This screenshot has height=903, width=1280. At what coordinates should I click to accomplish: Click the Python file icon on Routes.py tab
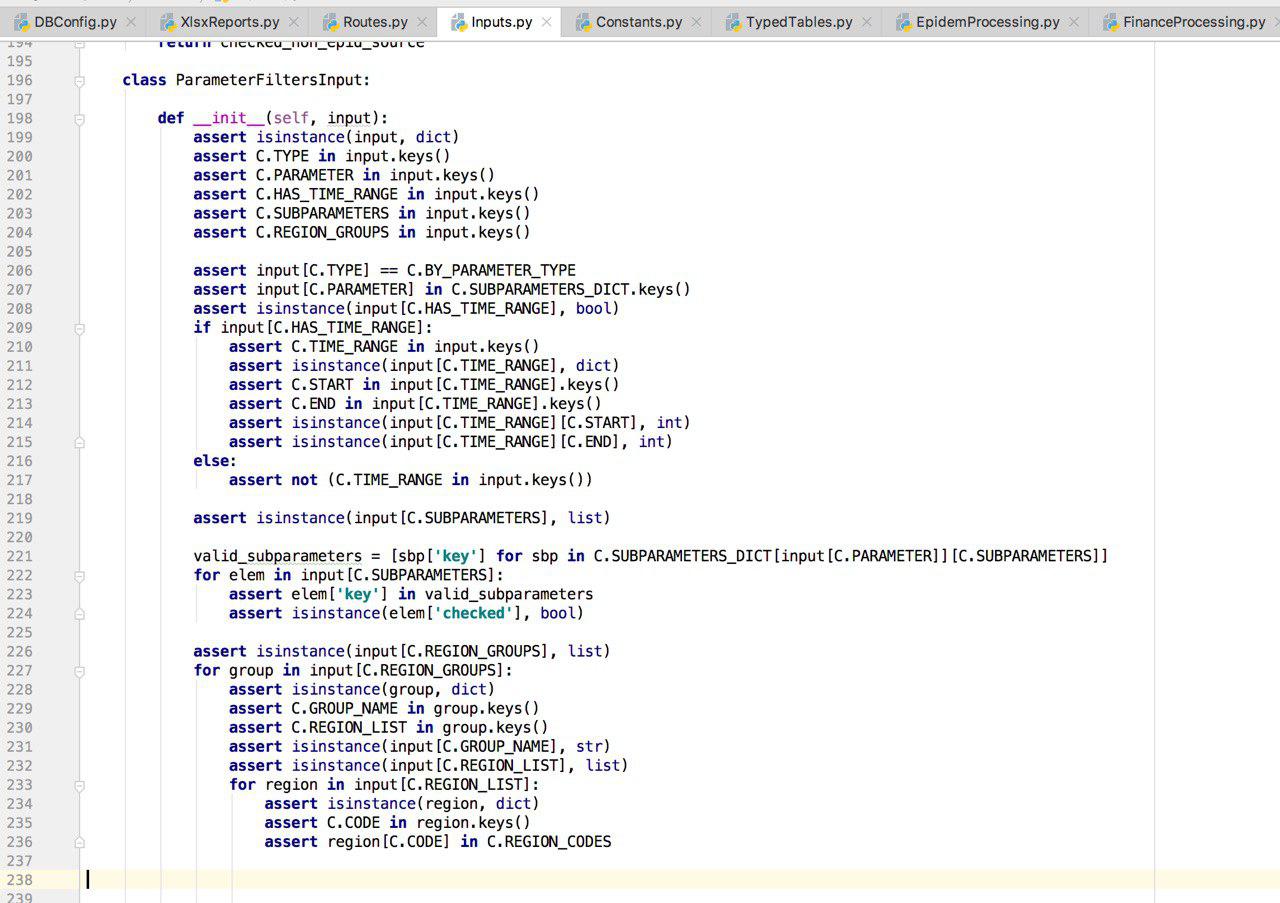click(331, 21)
